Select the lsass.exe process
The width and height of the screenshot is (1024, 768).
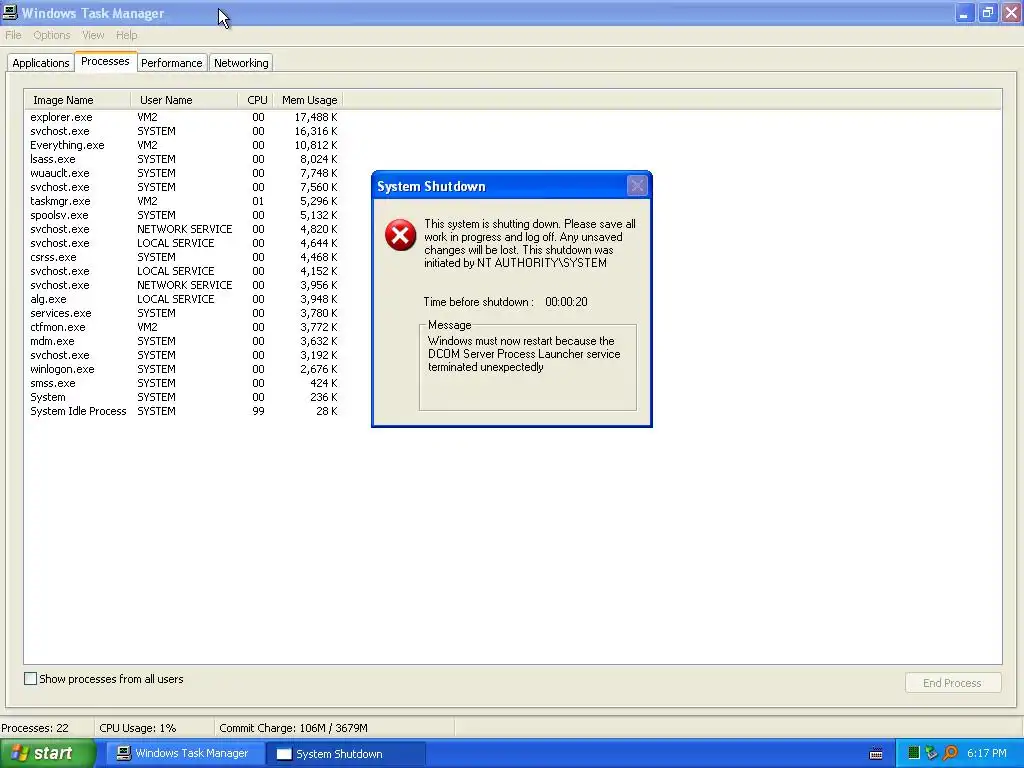click(x=184, y=159)
